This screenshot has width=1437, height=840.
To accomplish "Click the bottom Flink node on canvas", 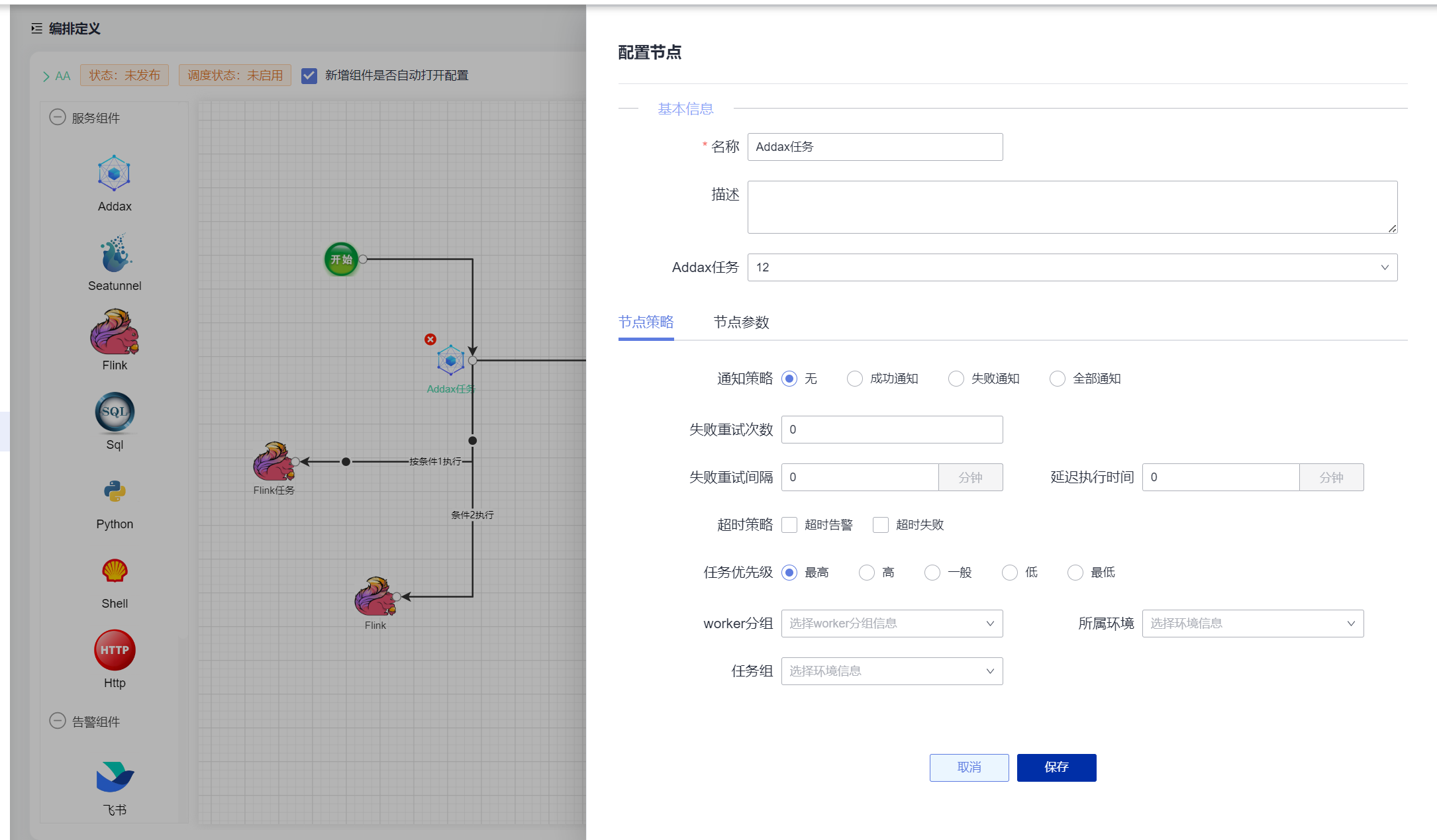I will [375, 596].
